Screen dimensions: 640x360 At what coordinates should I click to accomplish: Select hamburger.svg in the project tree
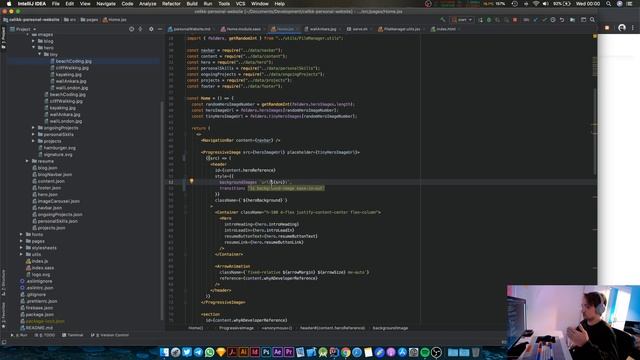point(59,148)
